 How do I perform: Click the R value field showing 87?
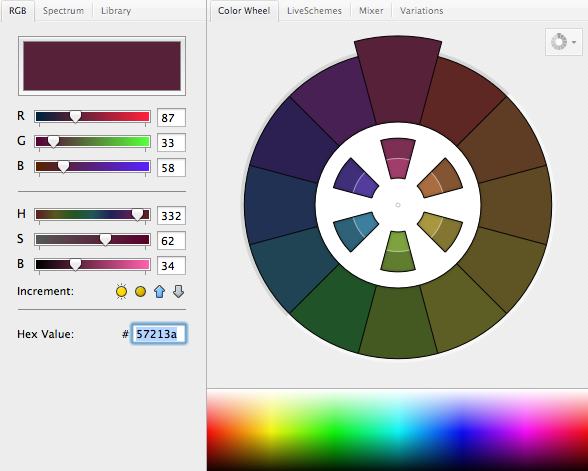(171, 118)
